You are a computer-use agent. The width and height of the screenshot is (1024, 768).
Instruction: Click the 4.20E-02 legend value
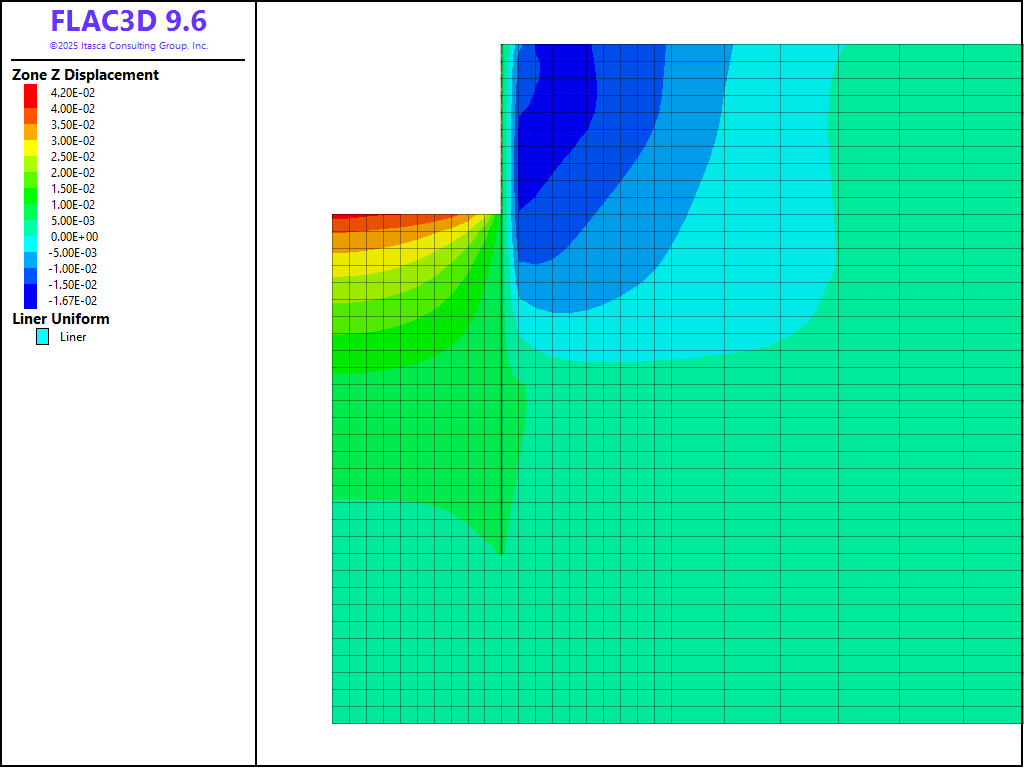tap(73, 93)
